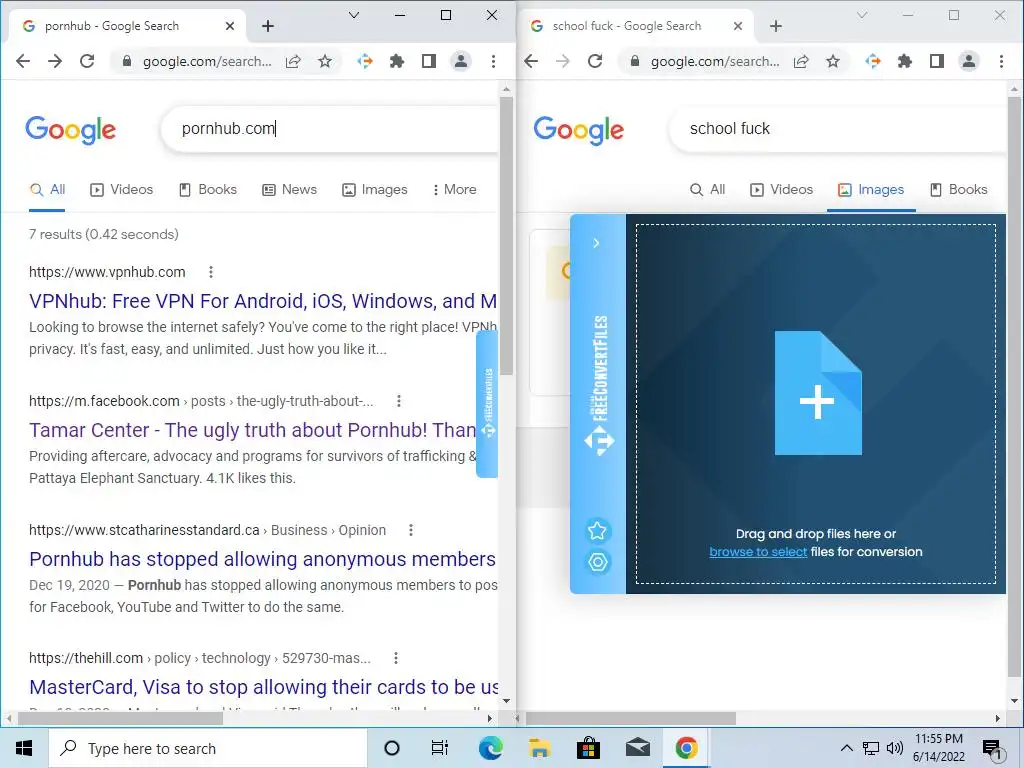Open File Explorer from taskbar
This screenshot has height=768, width=1024.
coord(539,748)
